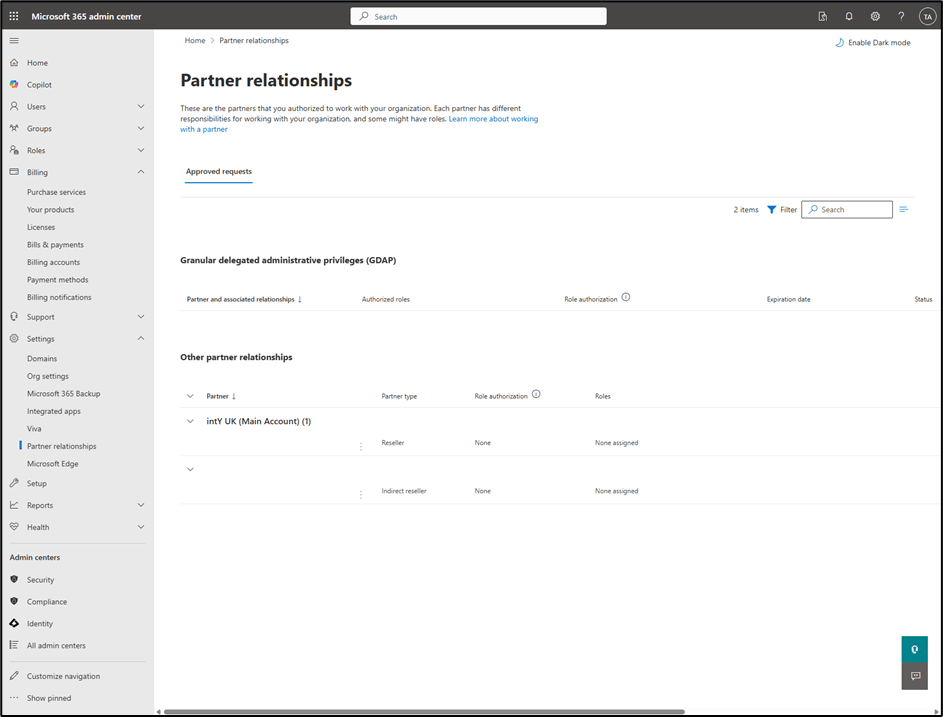Open the app launcher waffle icon
The height and width of the screenshot is (717, 943).
(x=14, y=16)
